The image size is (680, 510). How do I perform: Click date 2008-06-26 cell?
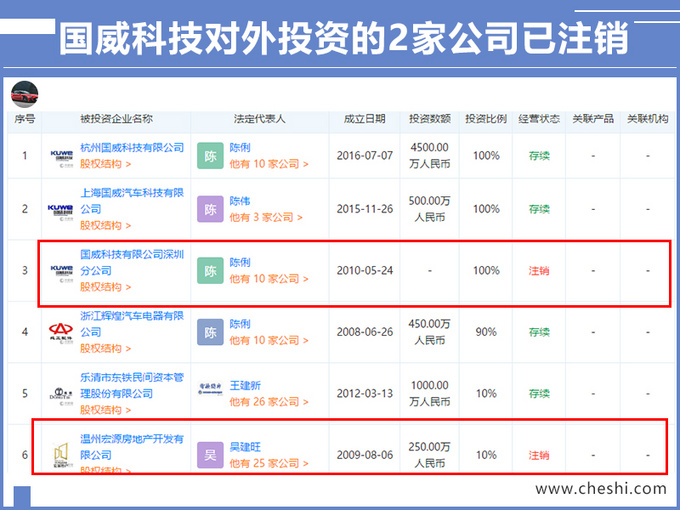point(365,332)
